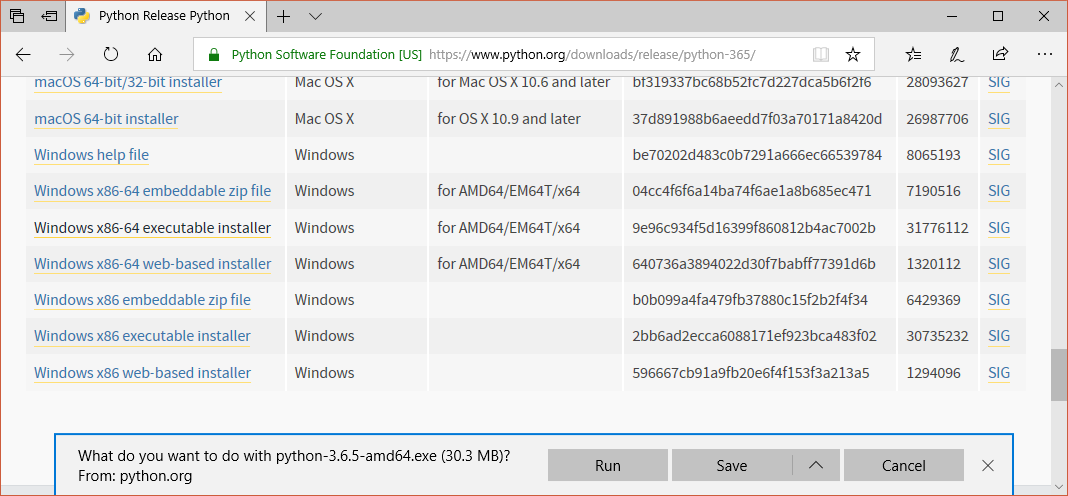Download Windows x86-64 embeddable zip file
Viewport: 1068px width, 496px height.
pos(153,191)
